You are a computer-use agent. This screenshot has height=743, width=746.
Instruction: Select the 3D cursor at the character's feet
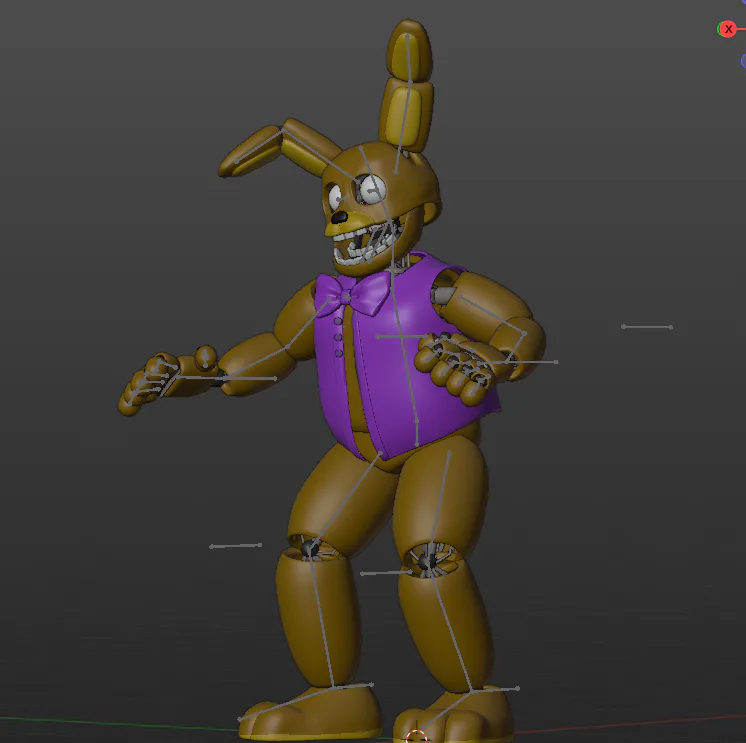[417, 736]
